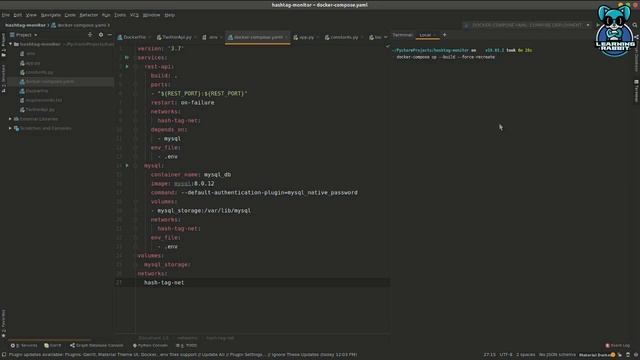The height and width of the screenshot is (360, 640).
Task: Open the Run menu
Action: pos(106,15)
